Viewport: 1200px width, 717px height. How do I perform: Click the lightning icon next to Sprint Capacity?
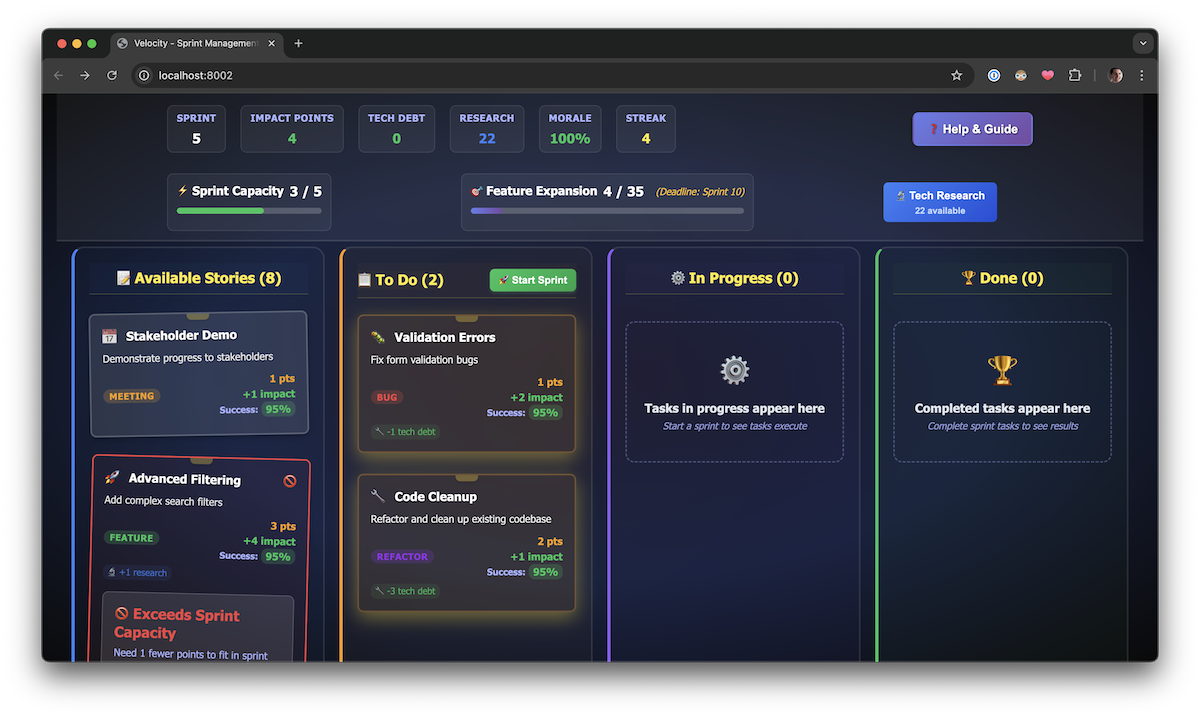183,191
